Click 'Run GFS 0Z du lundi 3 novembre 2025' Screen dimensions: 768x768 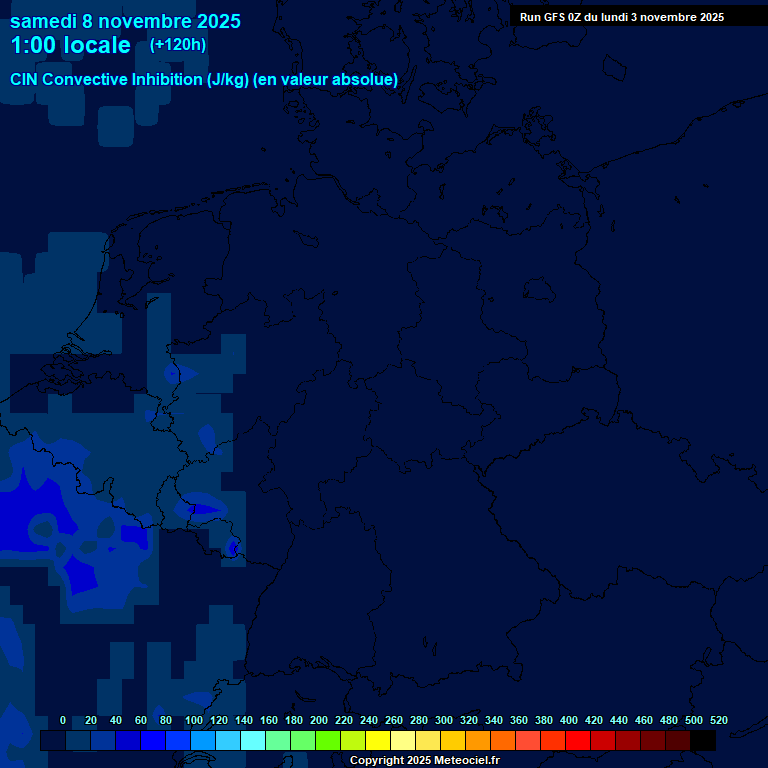point(622,17)
